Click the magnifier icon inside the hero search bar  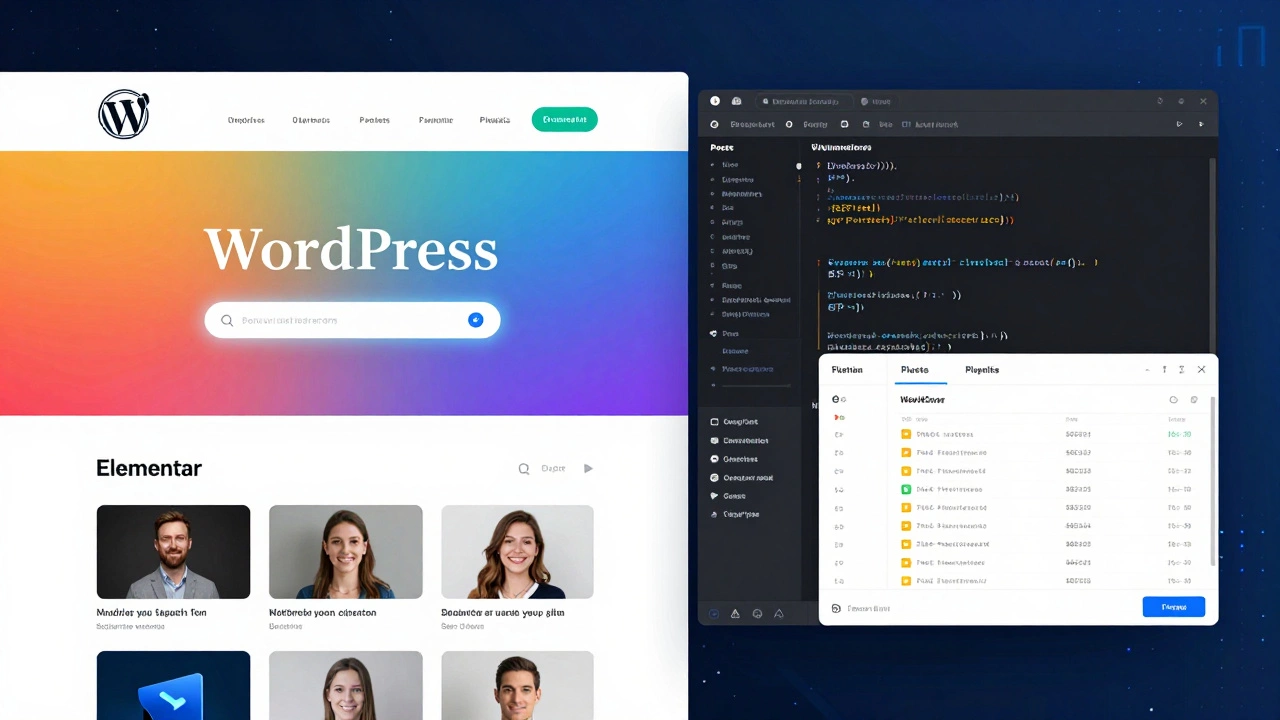tap(227, 320)
